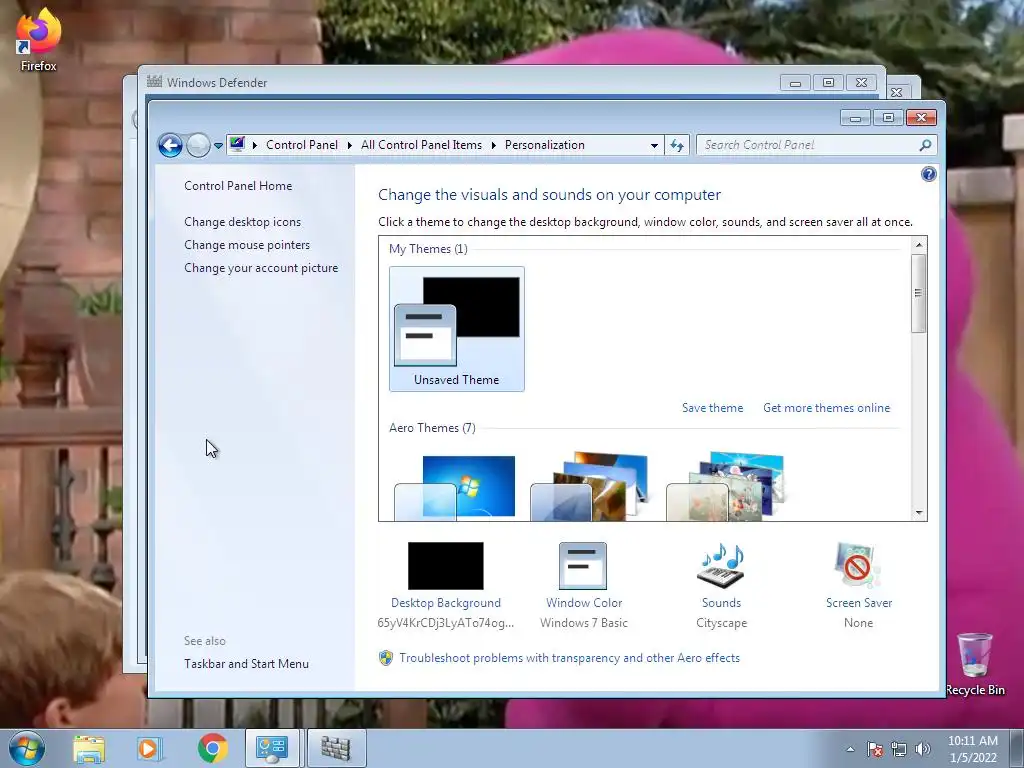Click the computer icon in the address bar
Viewport: 1024px width, 768px height.
point(238,144)
